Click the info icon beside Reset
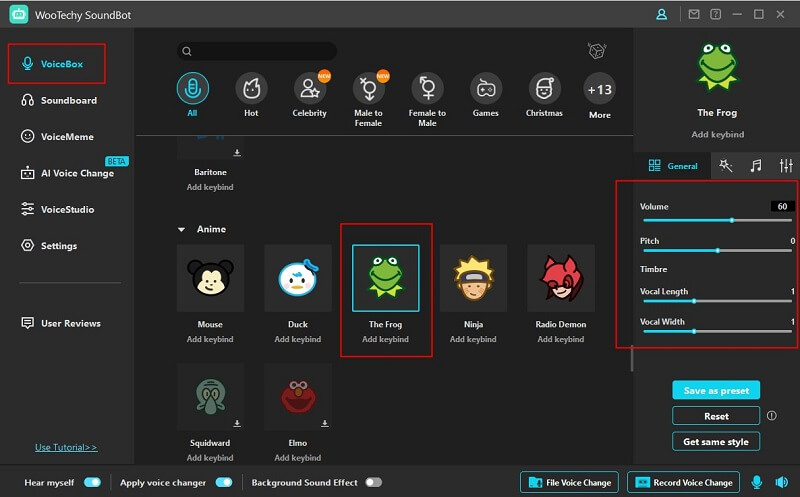The height and width of the screenshot is (497, 800). coord(771,415)
